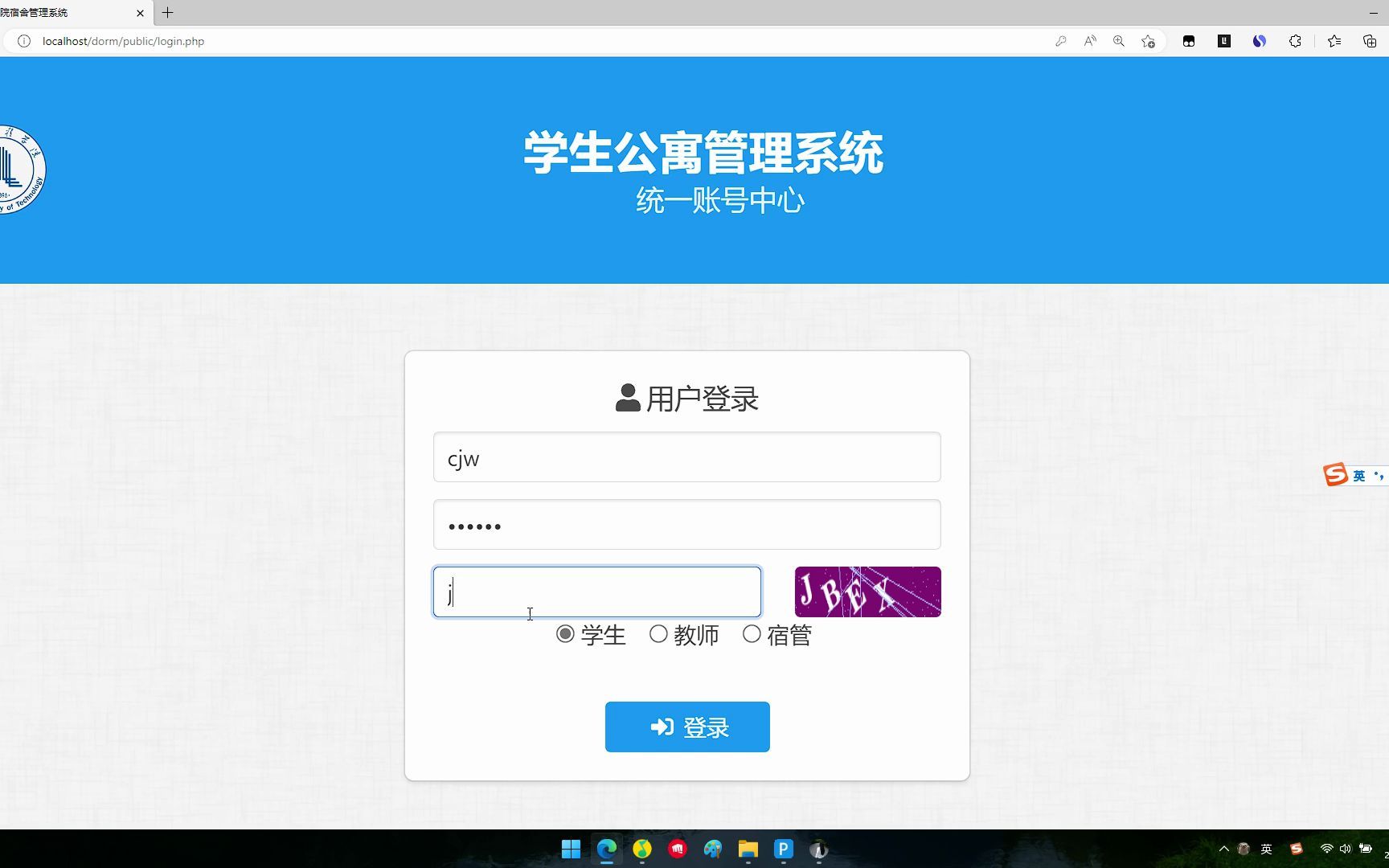Open the globe taskbar app

(x=712, y=850)
